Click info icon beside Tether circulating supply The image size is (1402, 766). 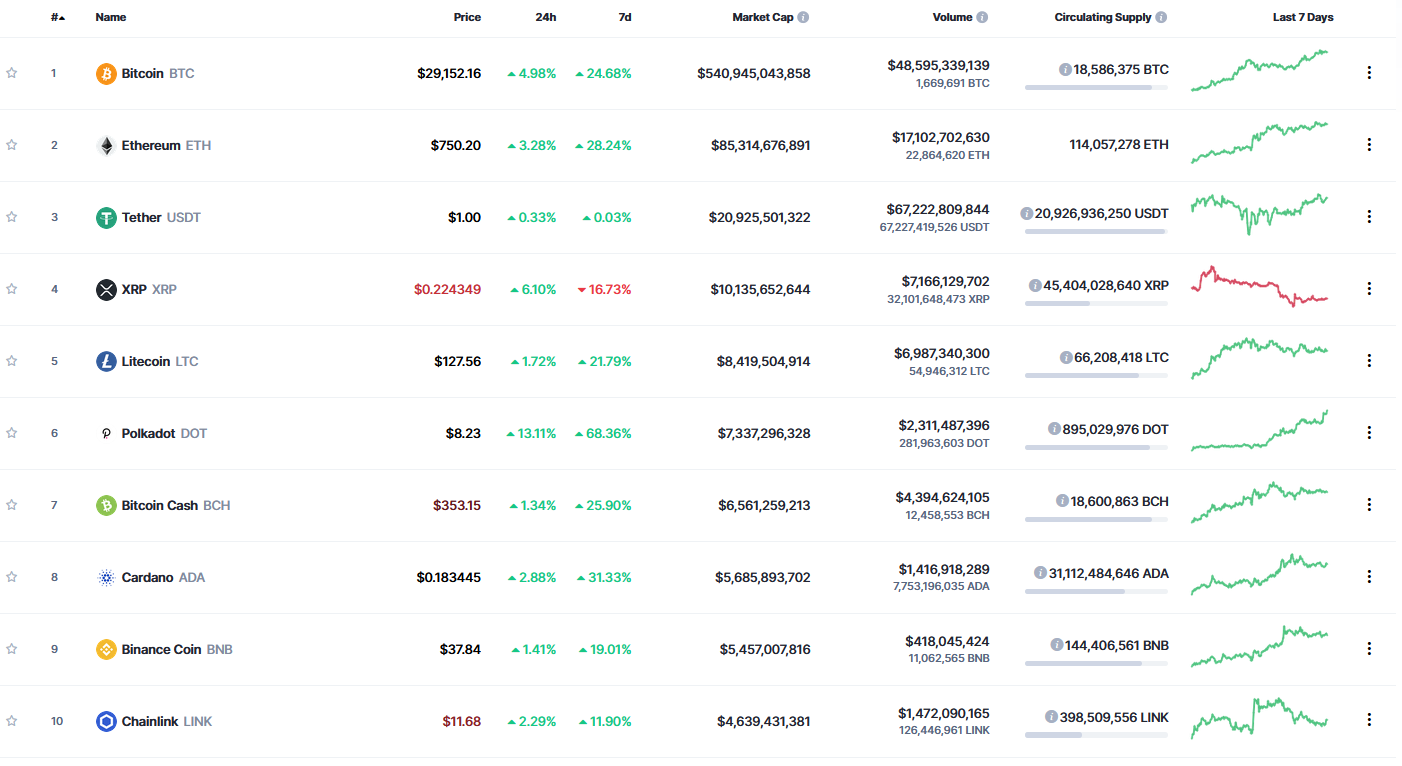(x=1026, y=213)
